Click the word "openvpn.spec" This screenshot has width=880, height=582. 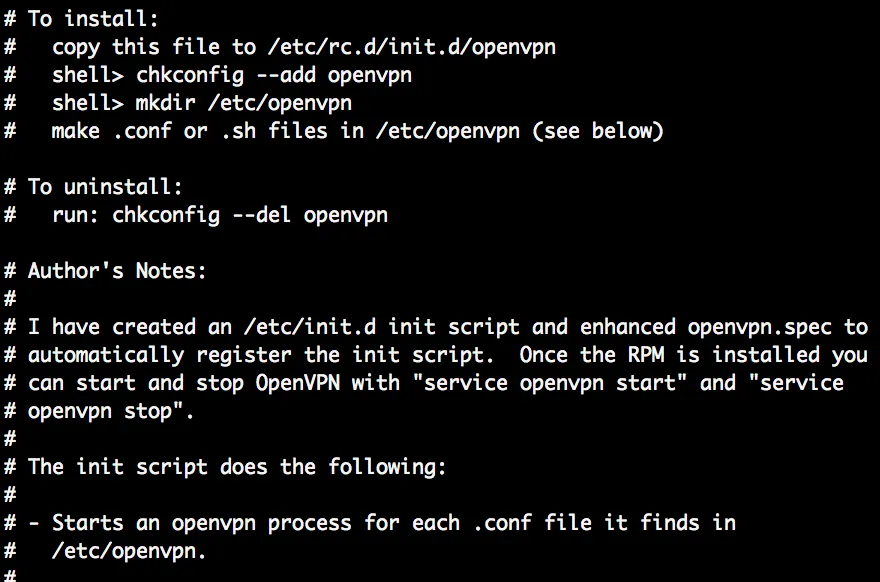[760, 327]
